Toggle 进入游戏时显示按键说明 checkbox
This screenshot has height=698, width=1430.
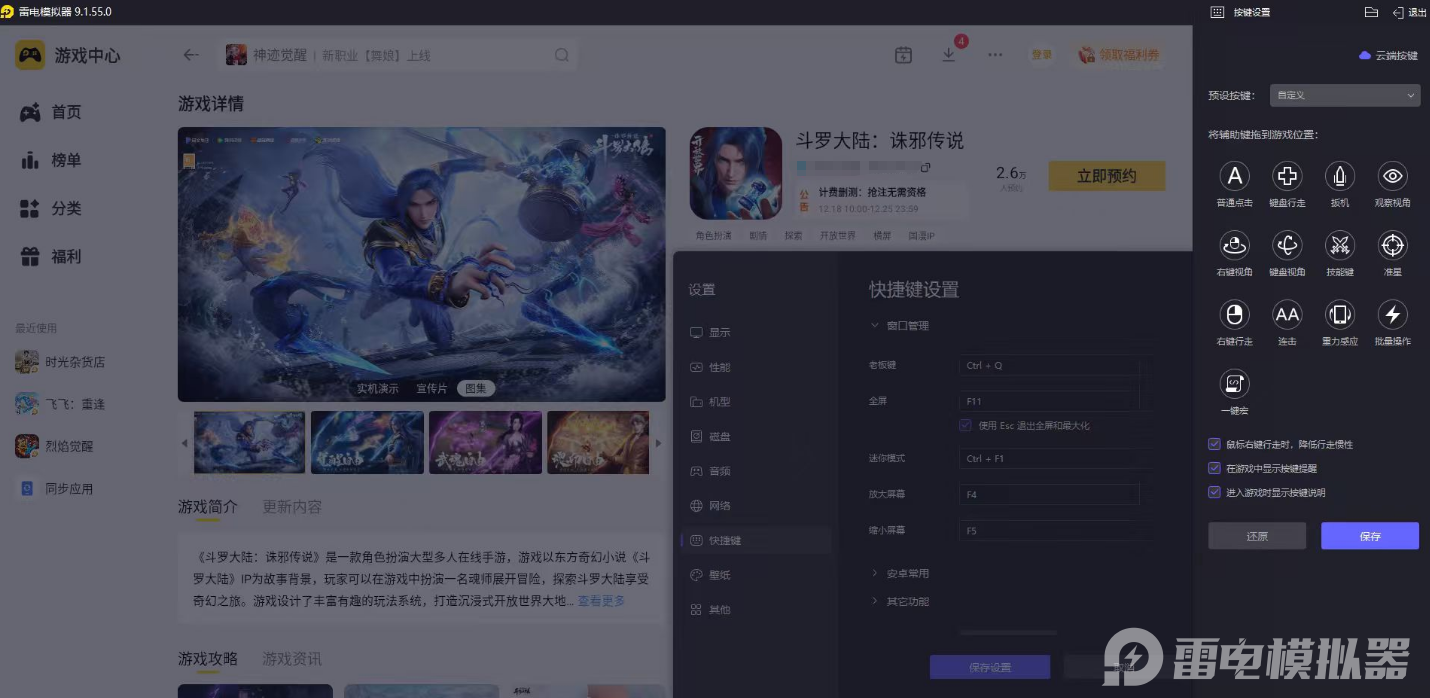(x=1214, y=492)
